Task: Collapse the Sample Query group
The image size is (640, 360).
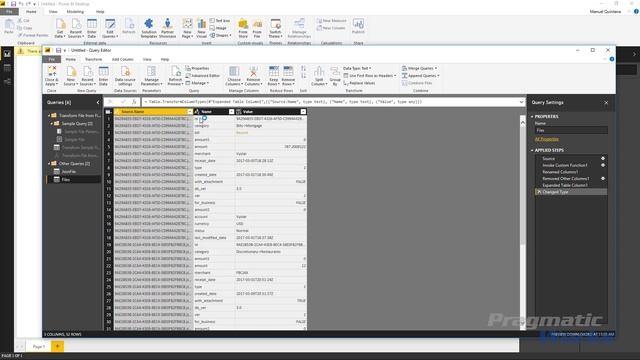Action: (x=52, y=123)
